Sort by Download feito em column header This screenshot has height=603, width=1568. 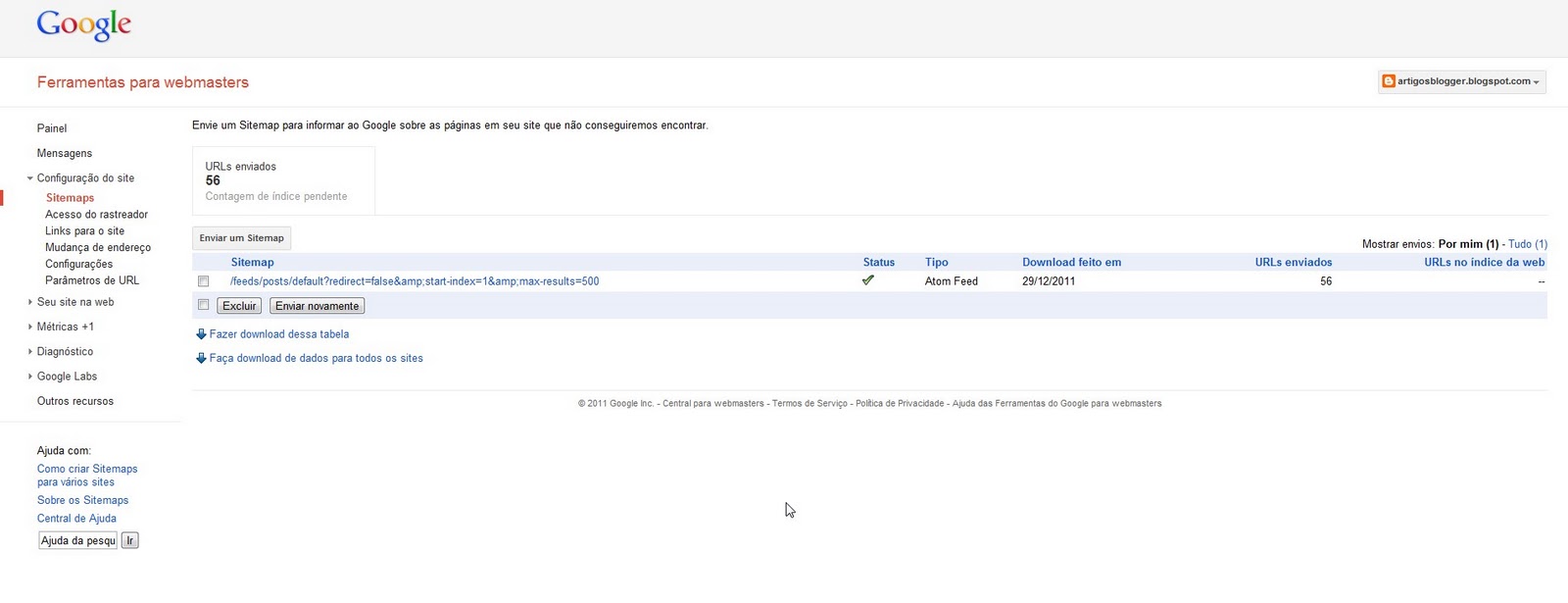(x=1071, y=263)
